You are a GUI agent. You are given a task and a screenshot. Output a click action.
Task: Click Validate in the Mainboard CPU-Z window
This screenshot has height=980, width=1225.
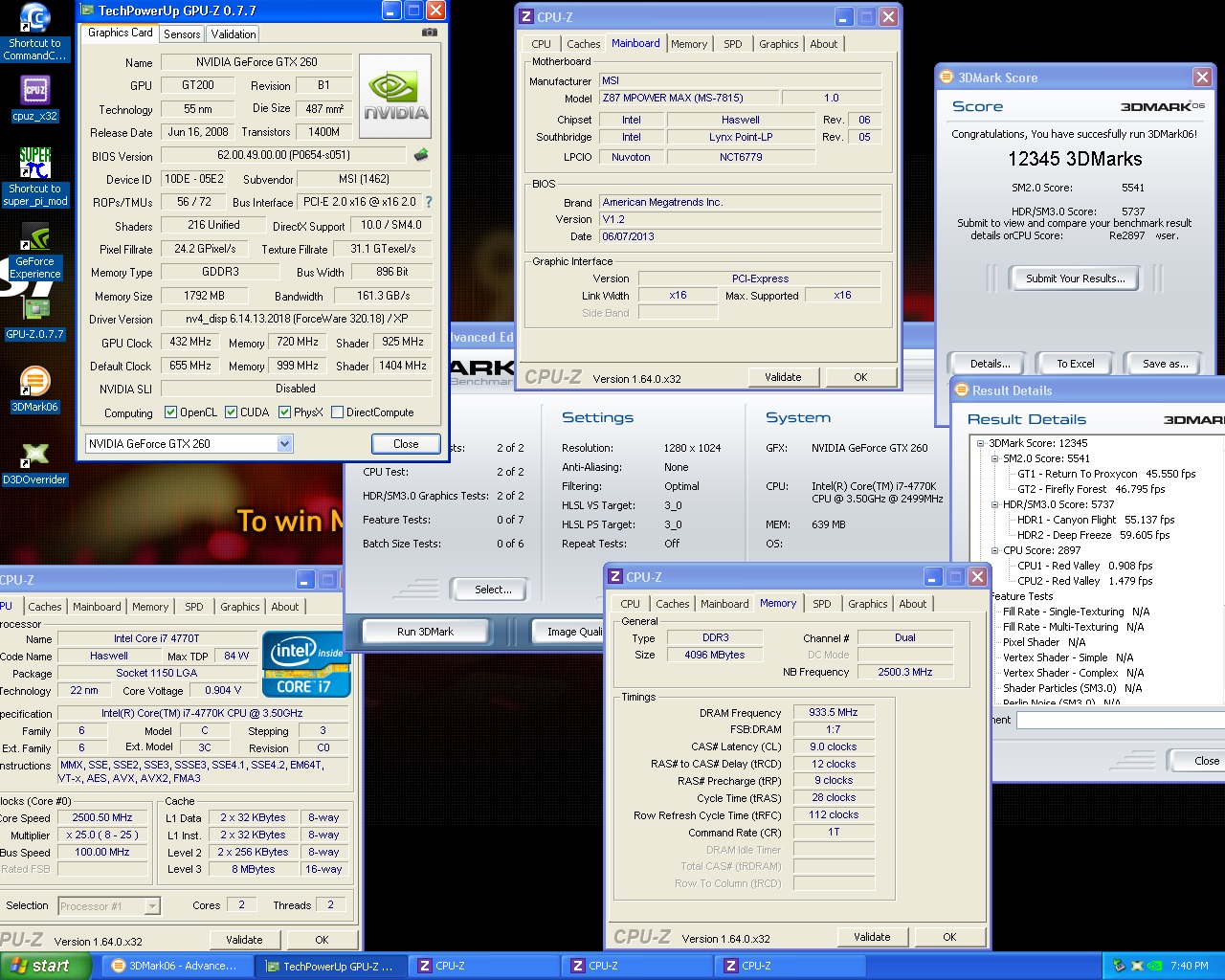point(783,377)
